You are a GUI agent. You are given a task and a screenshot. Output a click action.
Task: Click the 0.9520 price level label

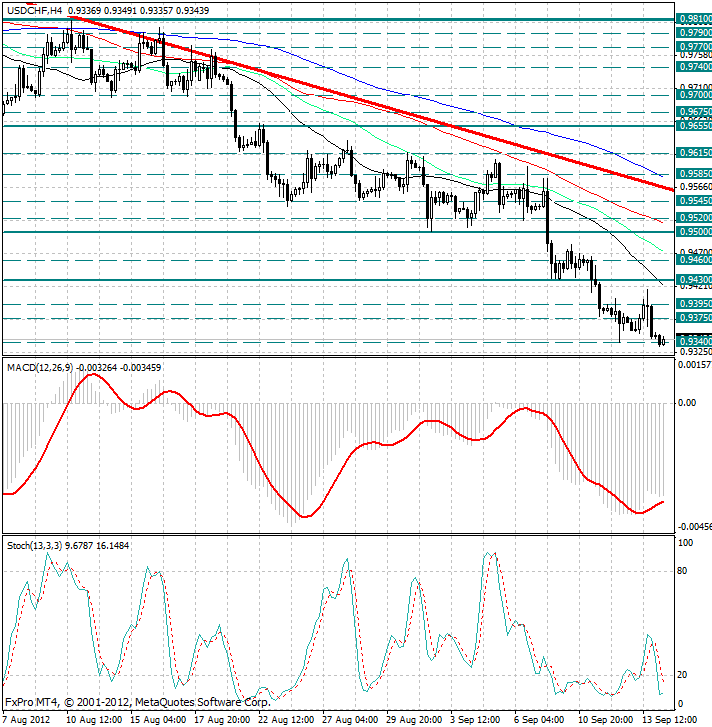tap(694, 218)
